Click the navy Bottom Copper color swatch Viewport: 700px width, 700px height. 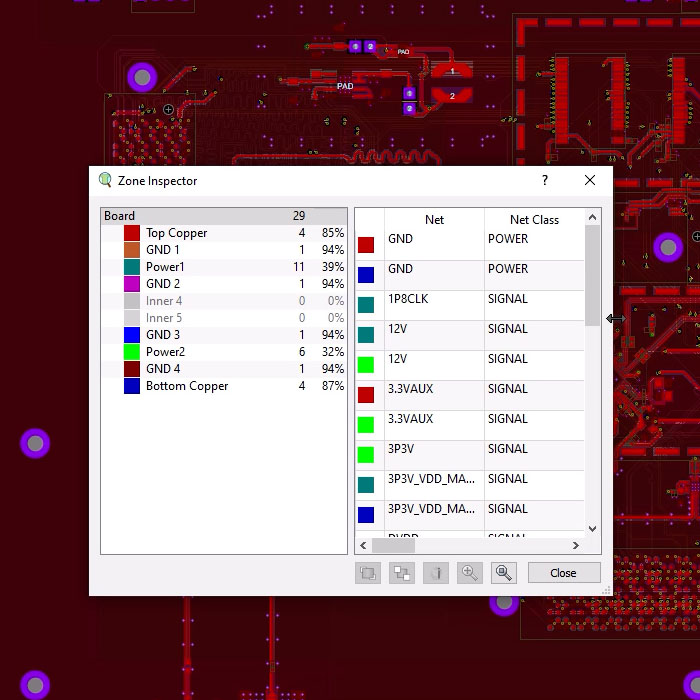pyautogui.click(x=132, y=386)
